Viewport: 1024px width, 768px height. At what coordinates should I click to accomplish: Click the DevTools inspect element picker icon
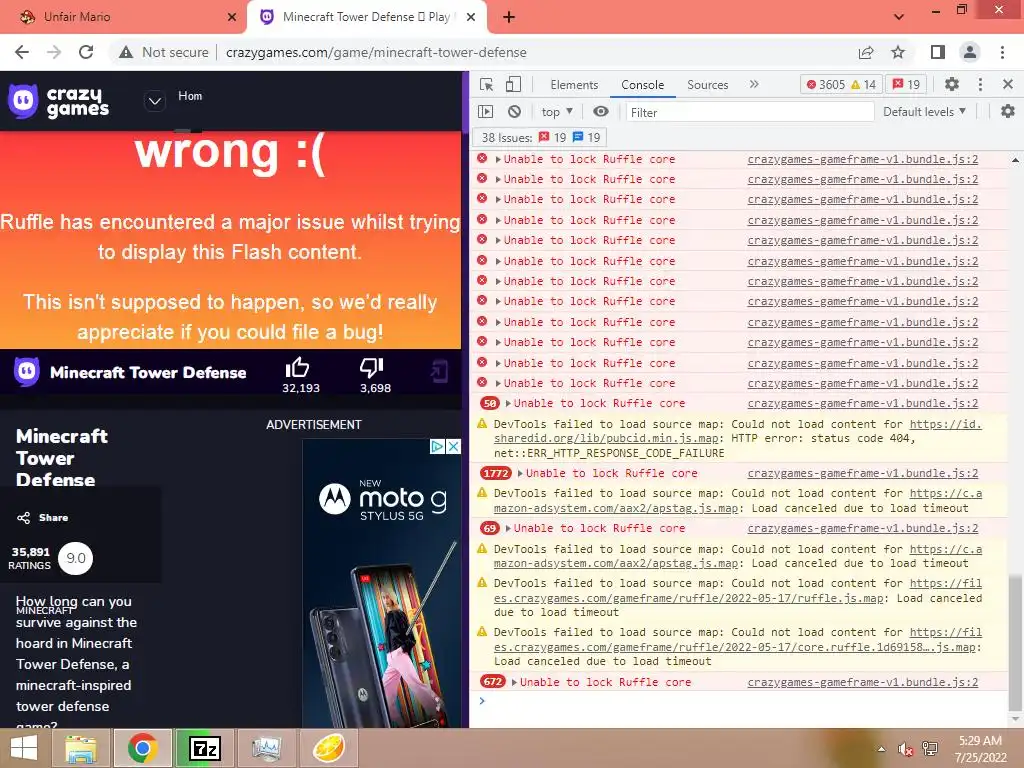[x=487, y=85]
